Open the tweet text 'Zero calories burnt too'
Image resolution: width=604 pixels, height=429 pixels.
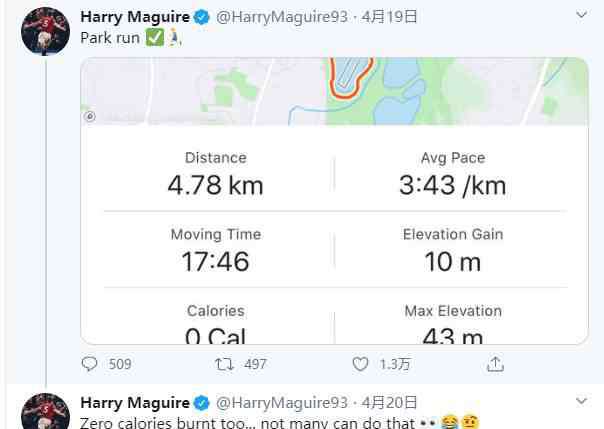point(162,423)
